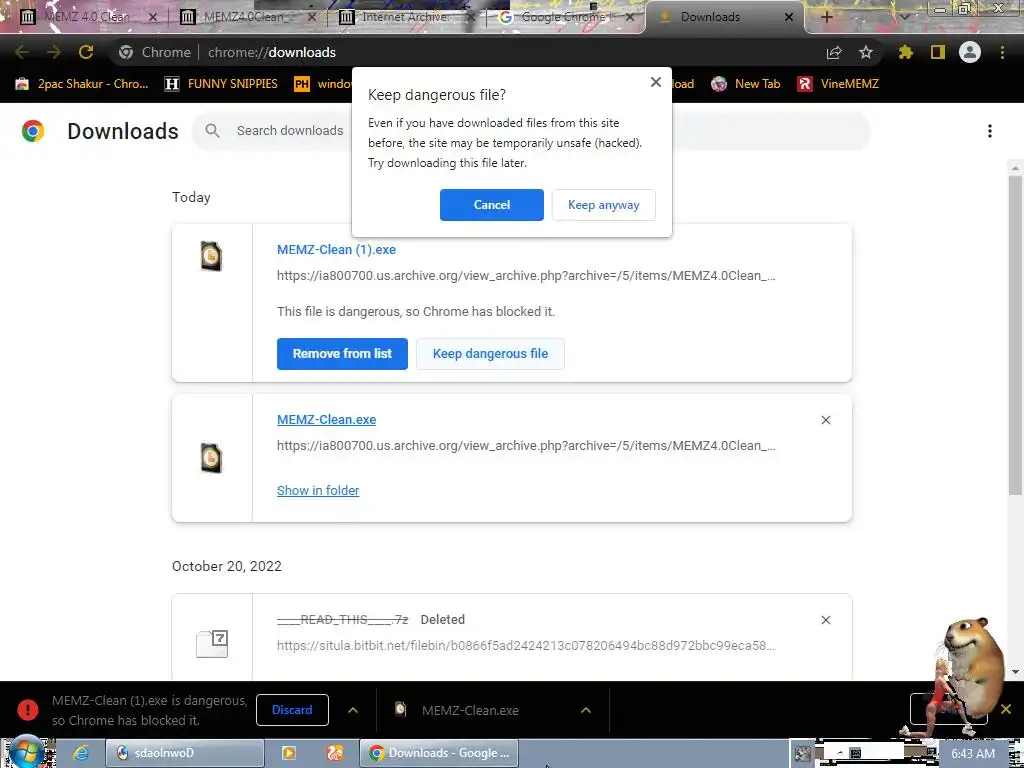Open the VineMEMZ bookmark

tap(838, 84)
